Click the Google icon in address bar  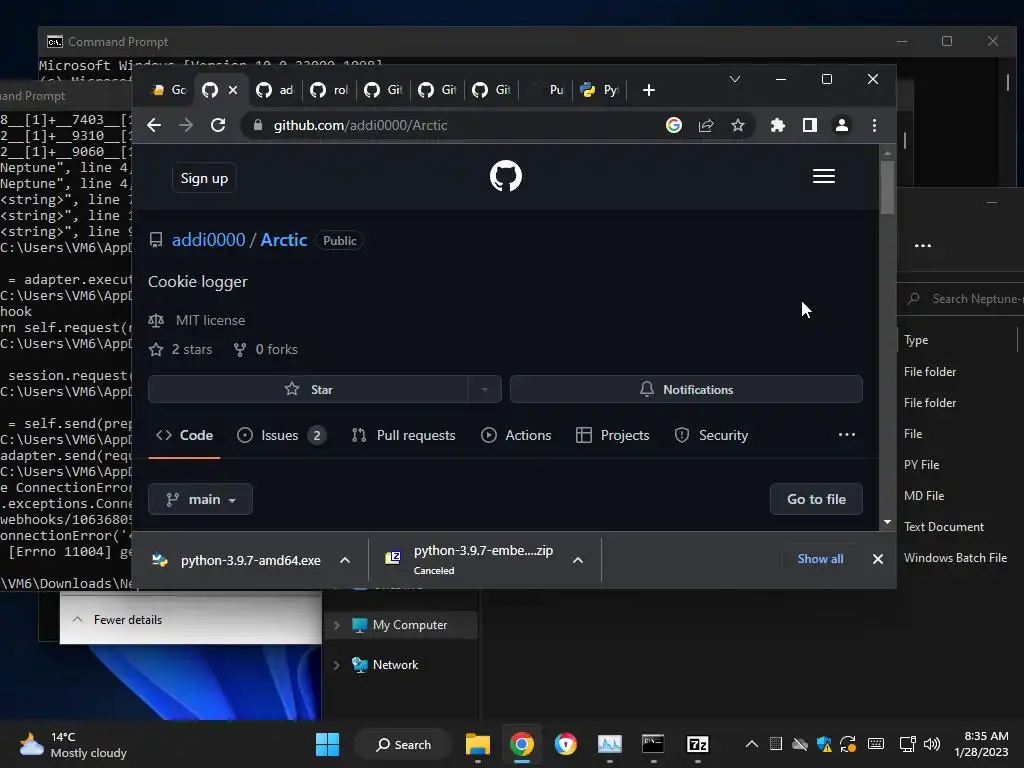point(674,125)
